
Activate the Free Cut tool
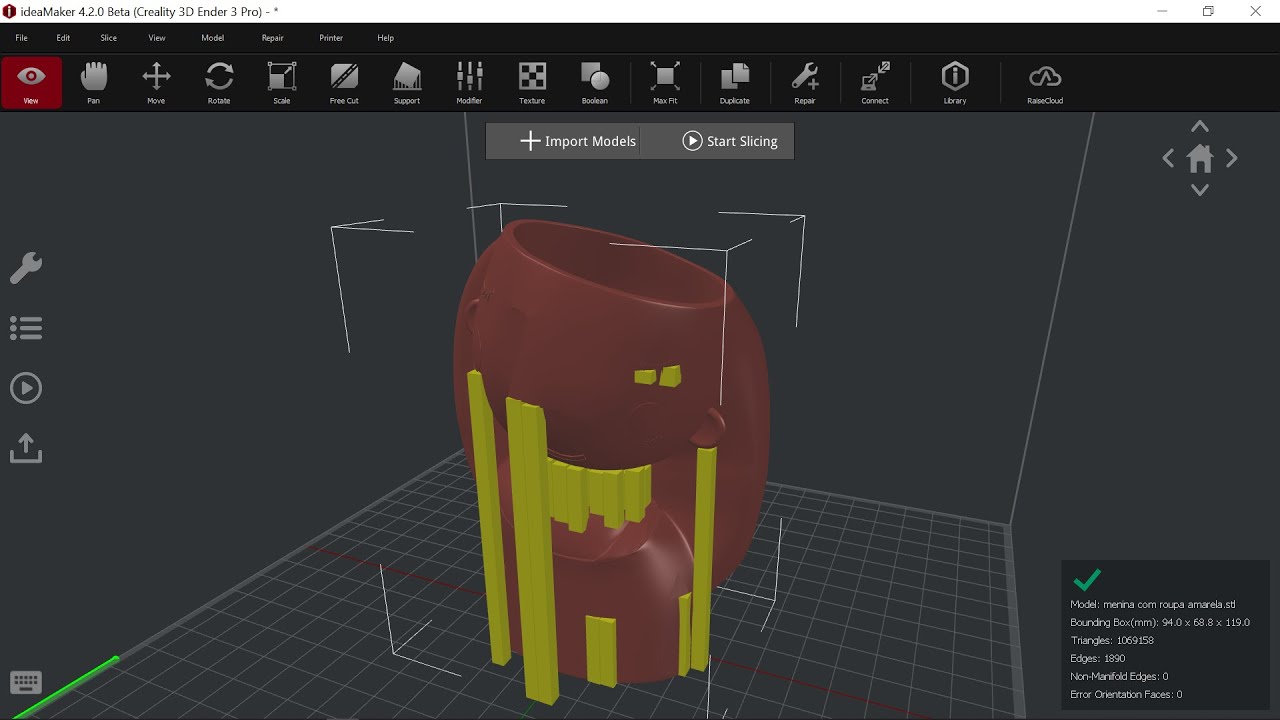(344, 82)
